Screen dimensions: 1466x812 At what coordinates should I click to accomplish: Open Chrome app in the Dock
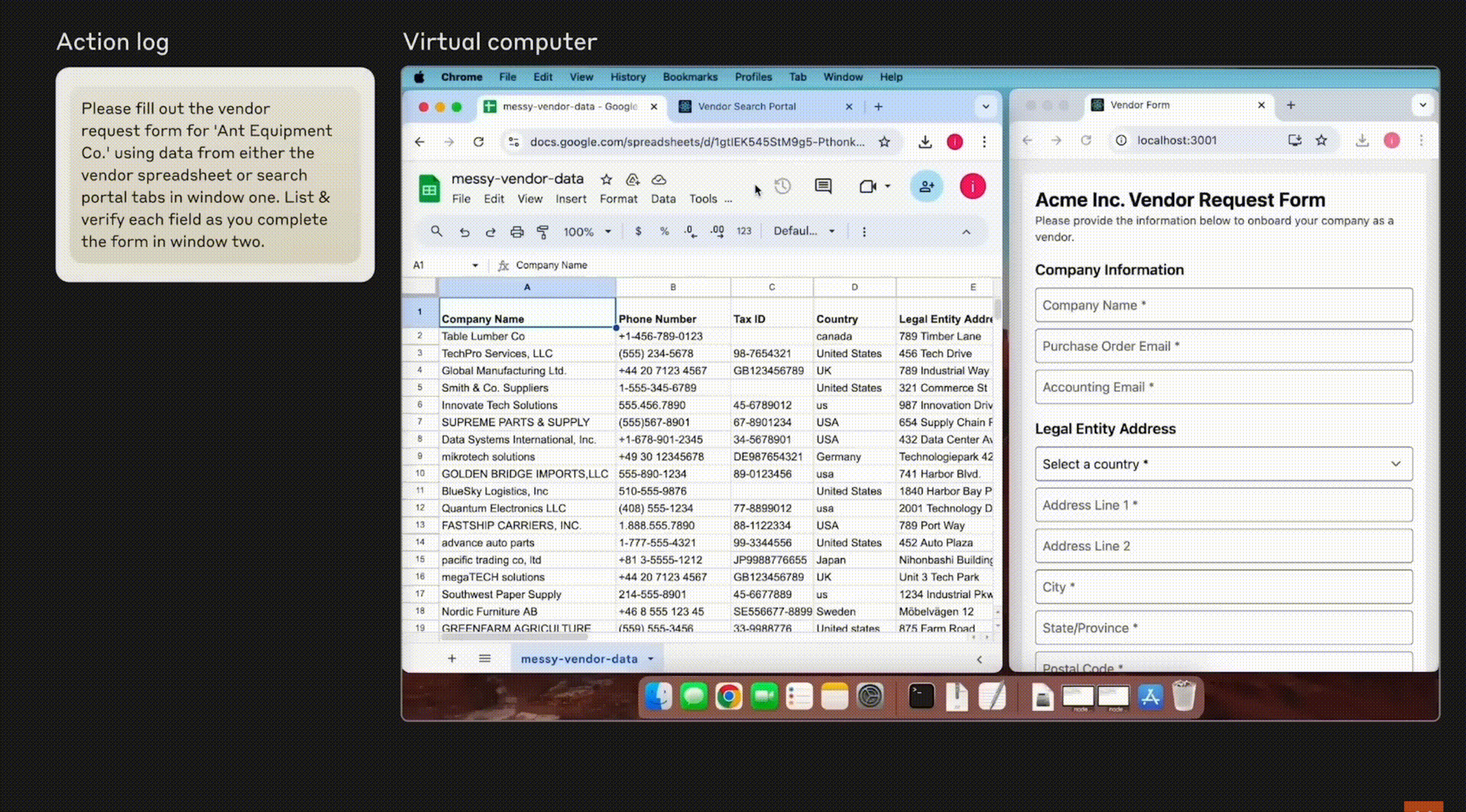pos(728,696)
